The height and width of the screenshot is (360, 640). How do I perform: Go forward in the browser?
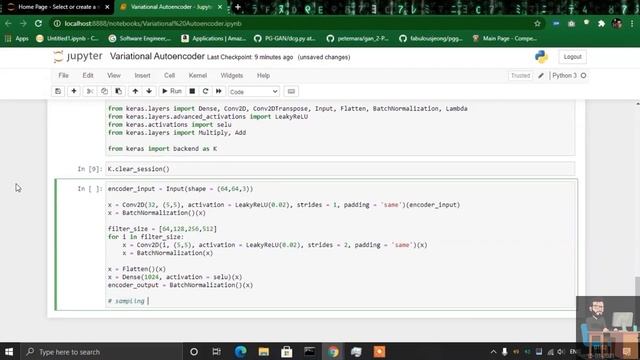(23, 24)
